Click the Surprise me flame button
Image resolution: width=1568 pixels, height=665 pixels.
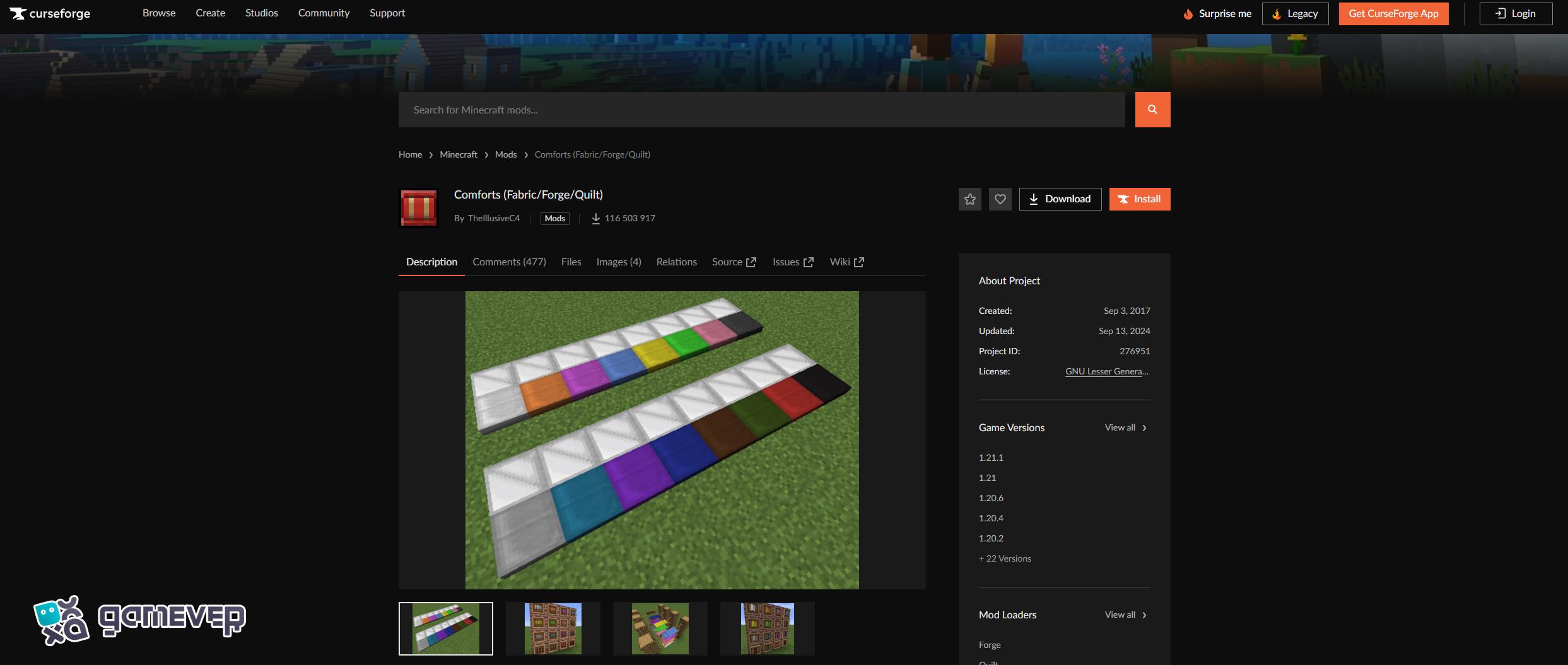[x=1217, y=13]
